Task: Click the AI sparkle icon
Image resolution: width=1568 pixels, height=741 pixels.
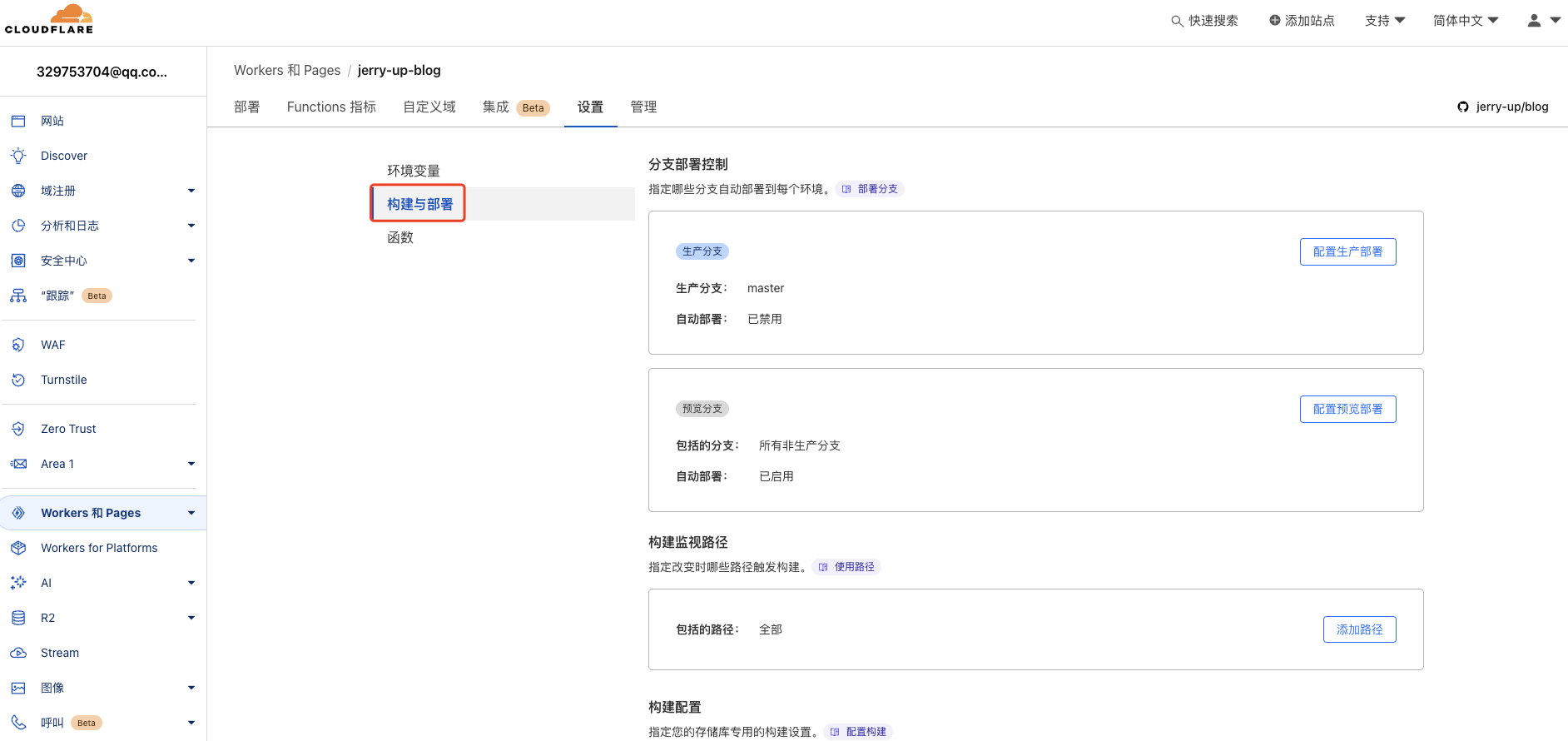Action: coord(18,583)
